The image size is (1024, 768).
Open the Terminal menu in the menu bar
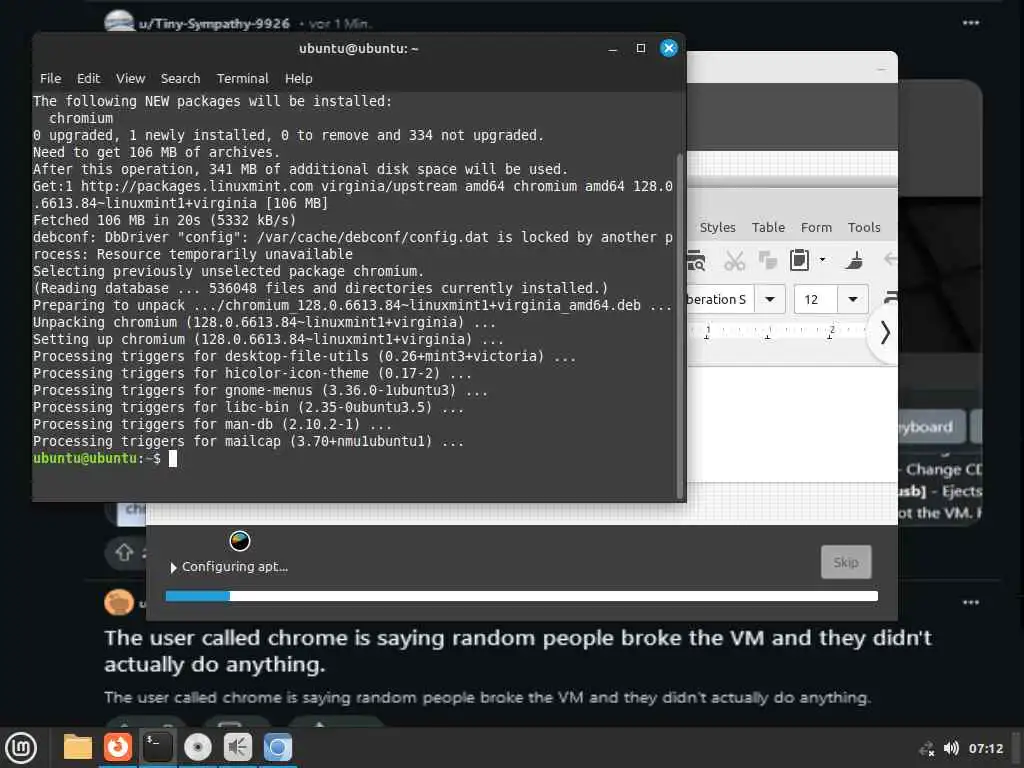coord(242,78)
